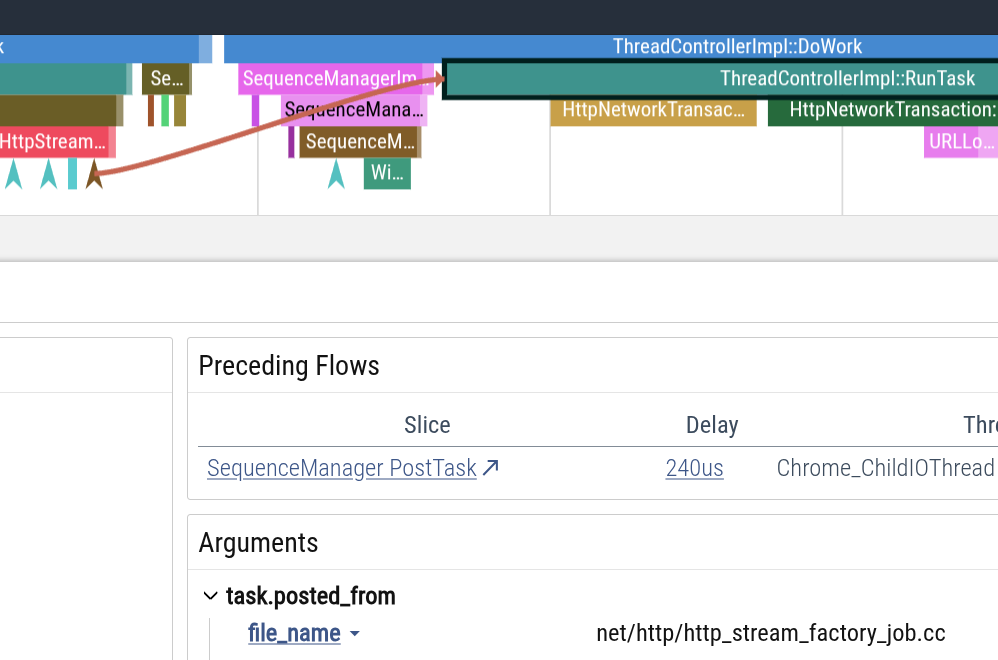Click arrow icon next to SequenceManager PostTask
Image resolution: width=998 pixels, height=660 pixels.
pos(491,468)
